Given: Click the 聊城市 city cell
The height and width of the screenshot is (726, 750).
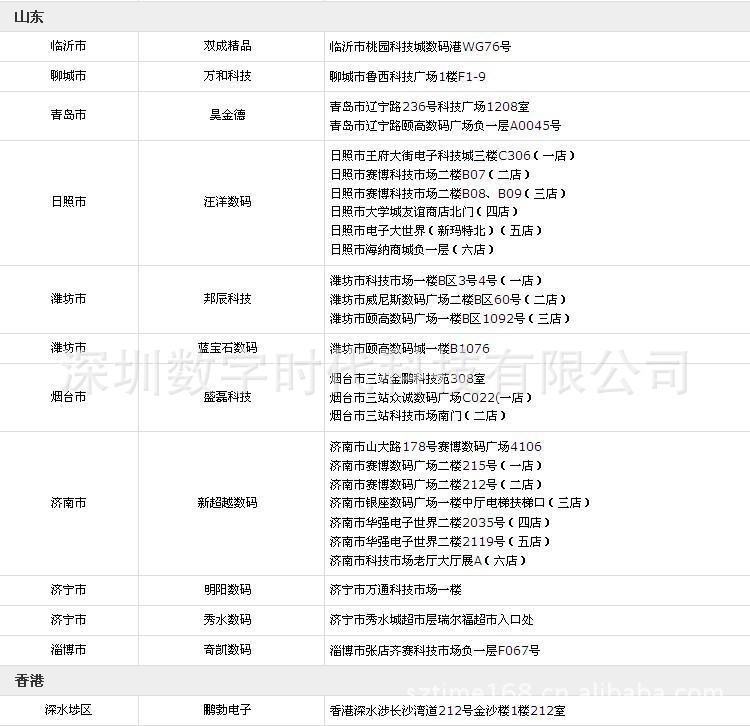Looking at the screenshot, I should (x=68, y=76).
